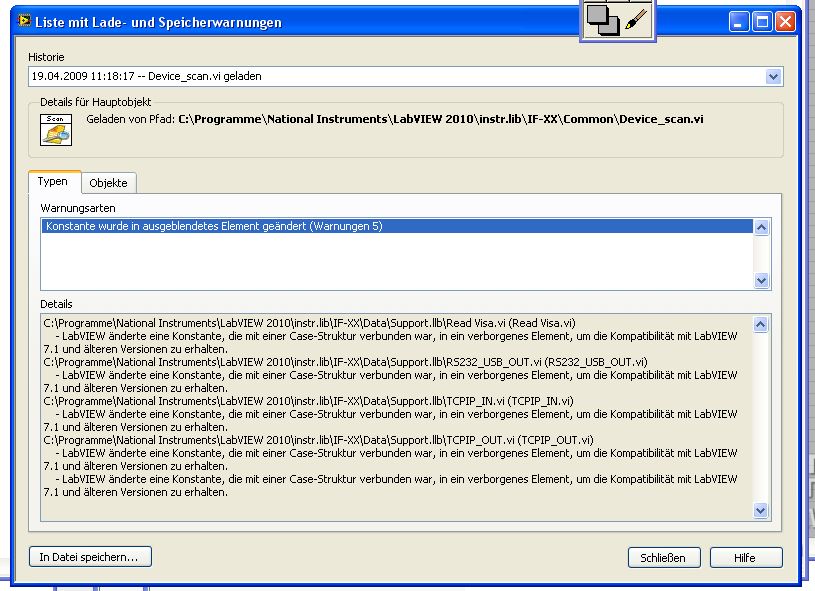Select warning 'Konstante wurde in ausgeblendetes Element geändert'
815x591 pixels.
coord(397,226)
